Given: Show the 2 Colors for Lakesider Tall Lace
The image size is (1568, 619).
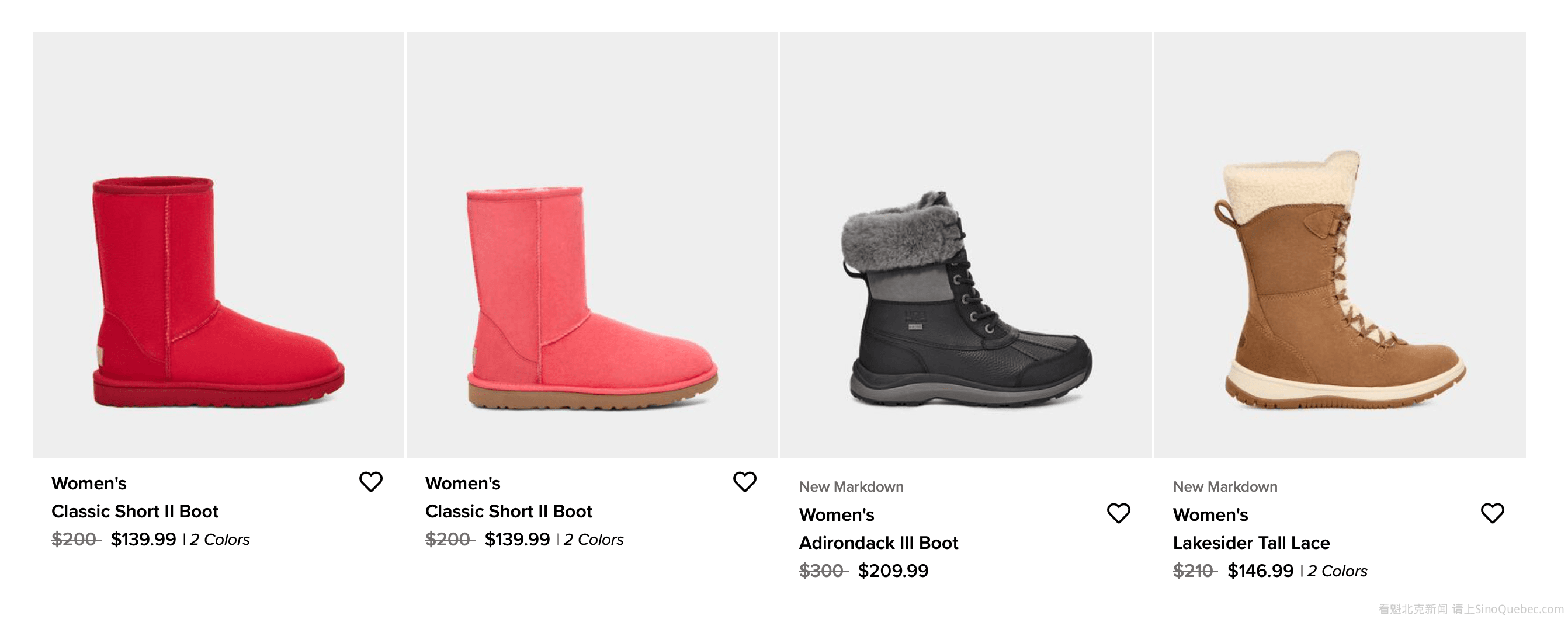Looking at the screenshot, I should [x=1337, y=572].
